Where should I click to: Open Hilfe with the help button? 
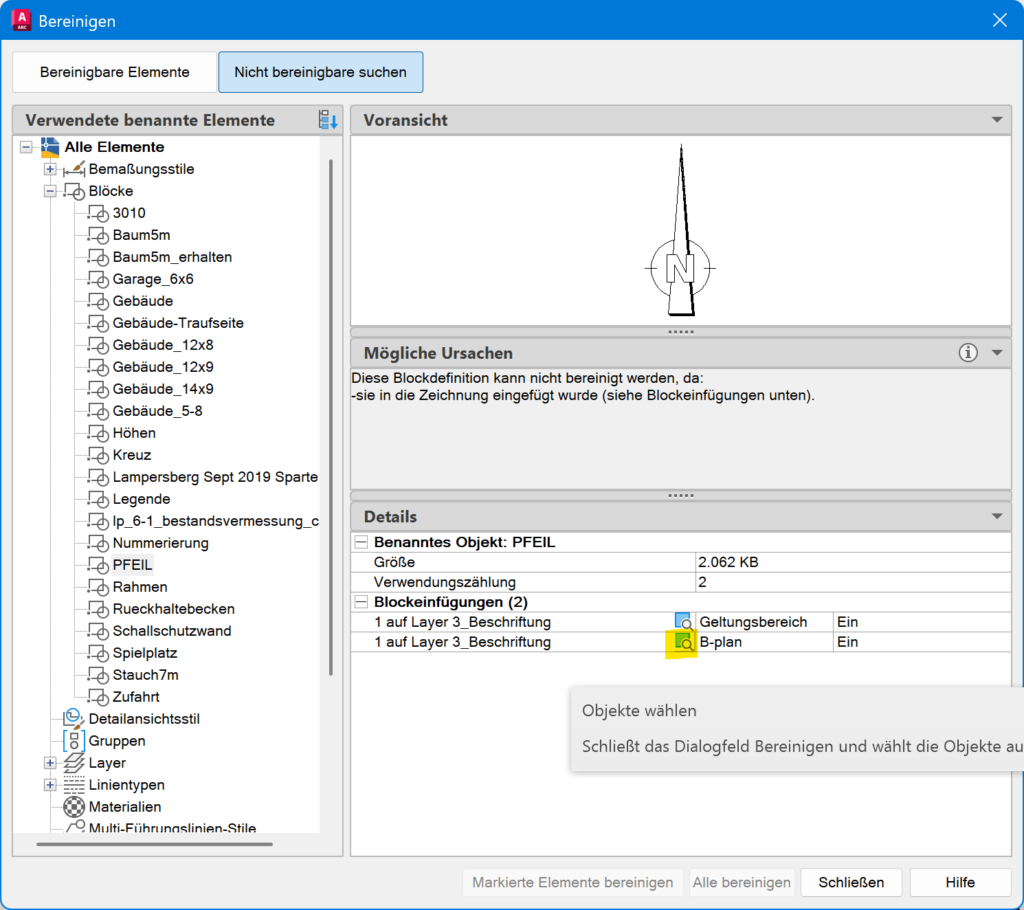(960, 882)
